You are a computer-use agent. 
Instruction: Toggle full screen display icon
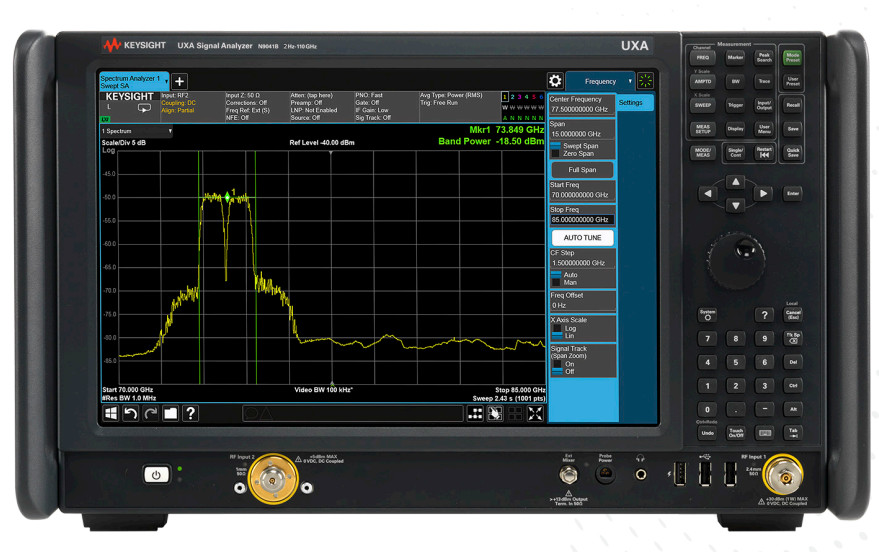(x=535, y=413)
